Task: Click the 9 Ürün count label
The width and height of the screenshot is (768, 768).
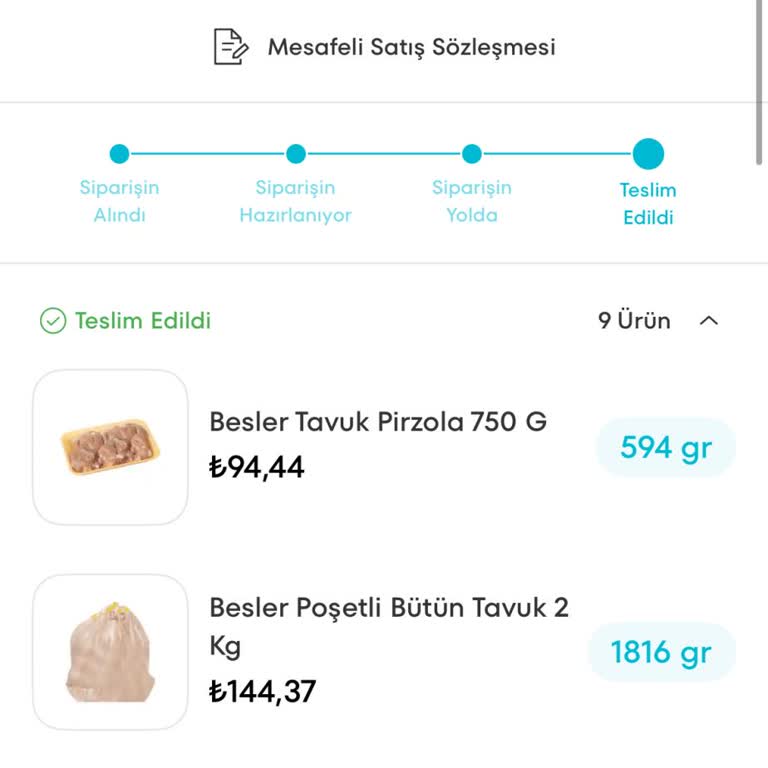Action: click(x=634, y=321)
